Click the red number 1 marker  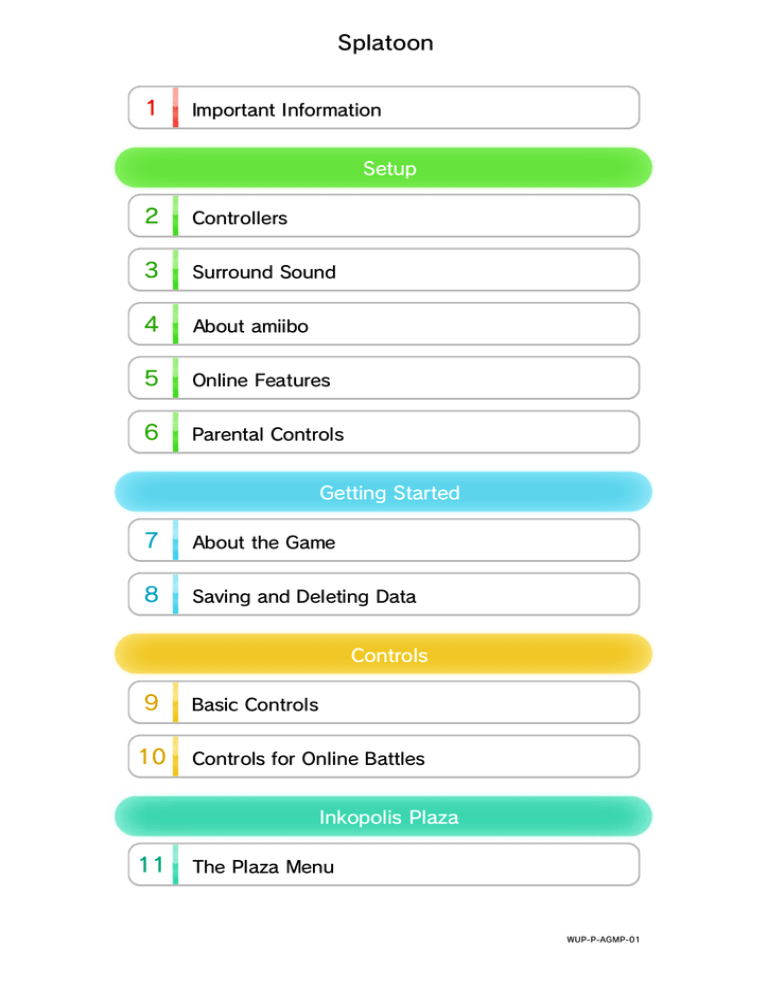click(x=151, y=108)
